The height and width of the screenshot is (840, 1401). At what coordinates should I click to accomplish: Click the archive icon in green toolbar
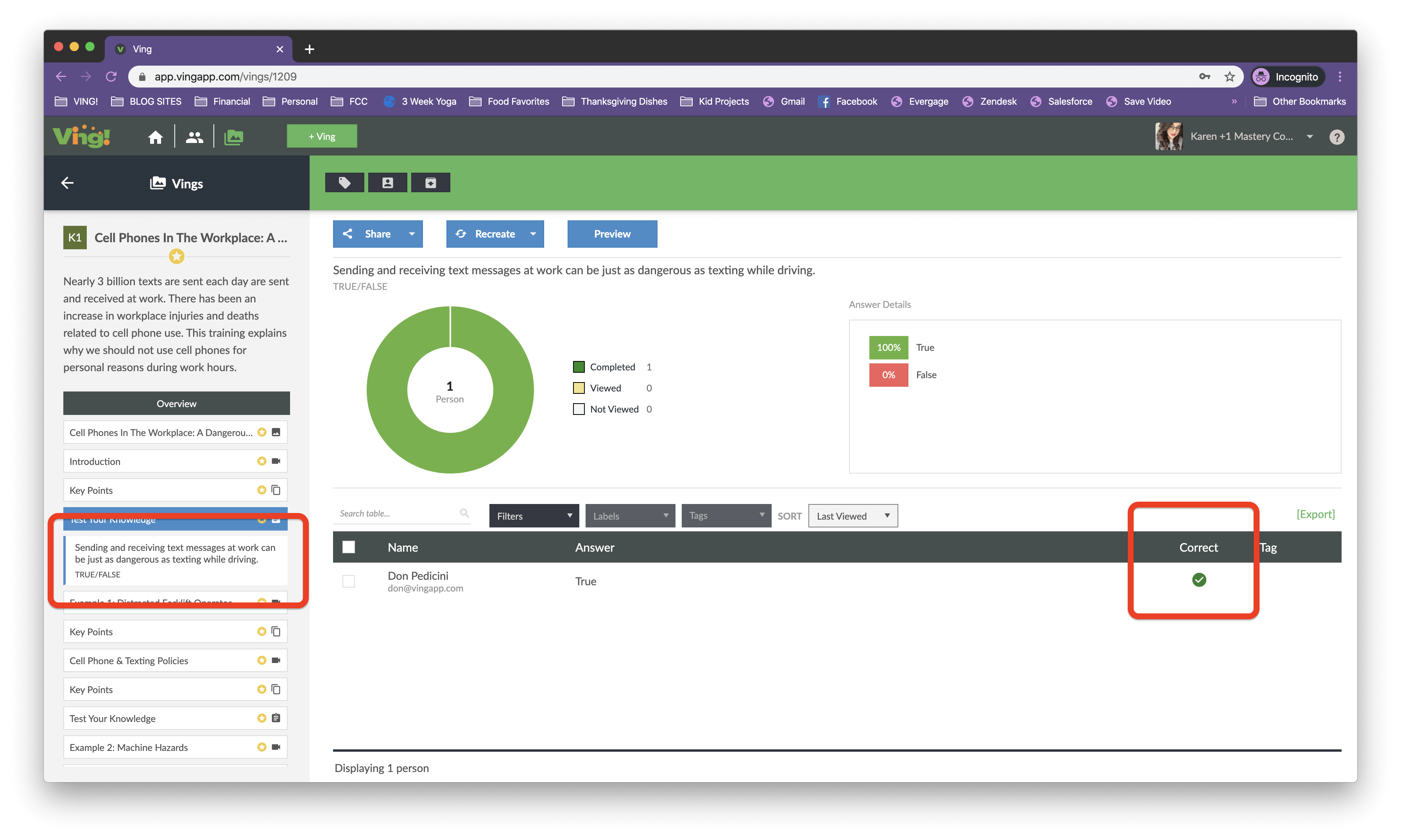[430, 182]
